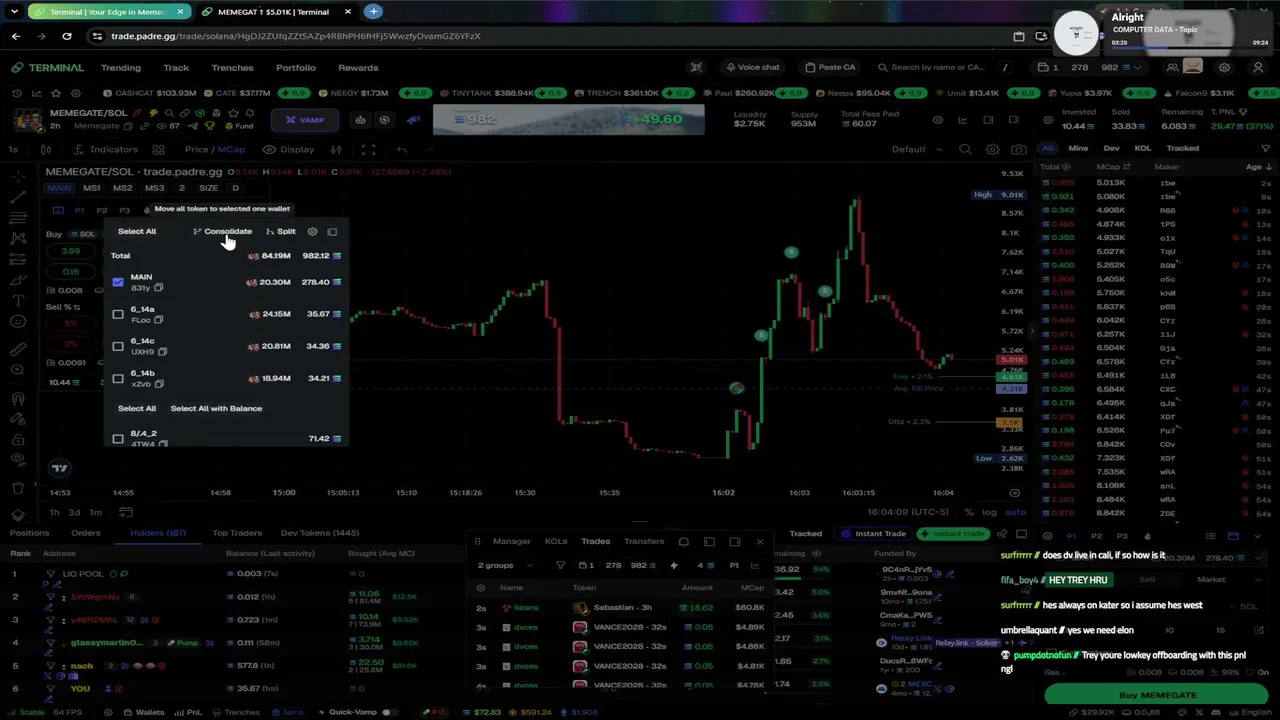Undo the last chart action

pyautogui.click(x=401, y=149)
